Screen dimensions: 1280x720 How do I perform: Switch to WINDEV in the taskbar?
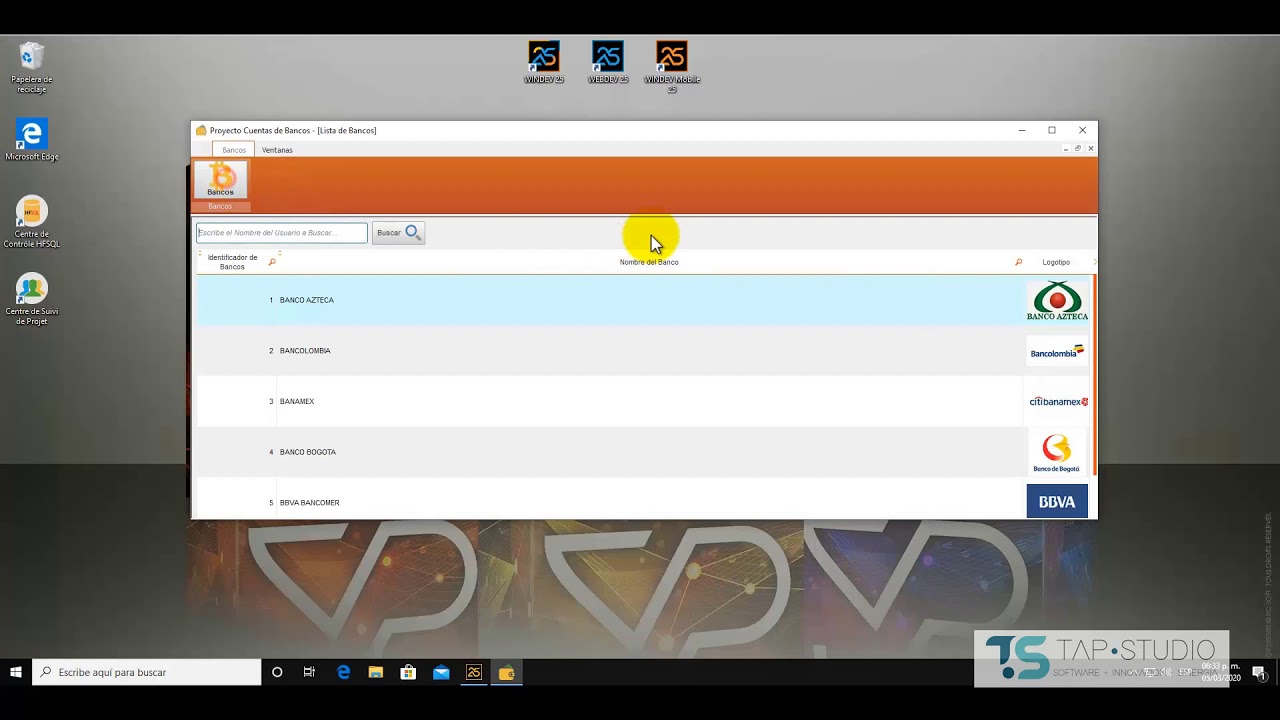474,672
